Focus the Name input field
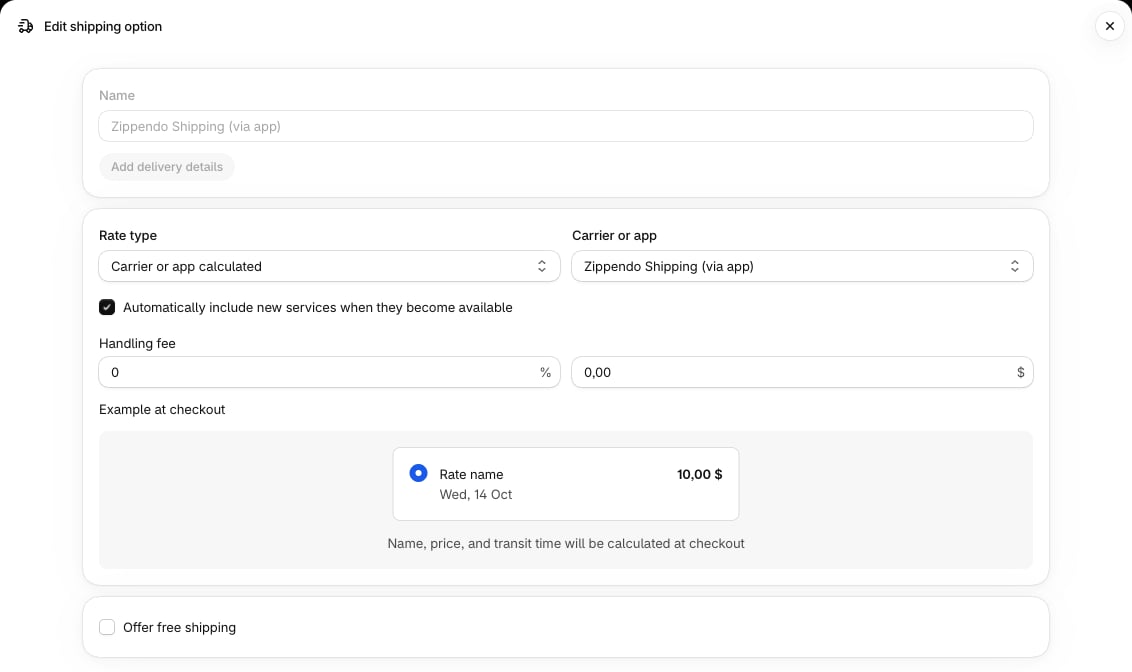This screenshot has height=672, width=1132. pos(566,126)
